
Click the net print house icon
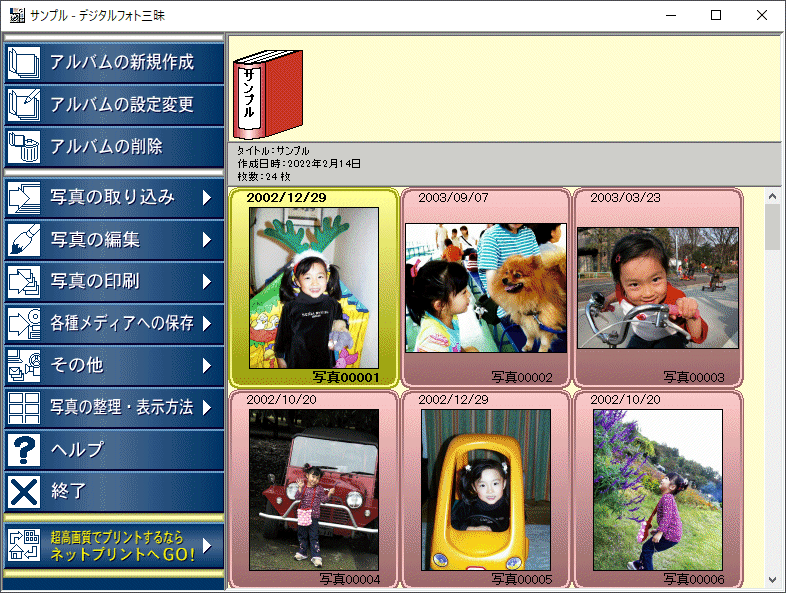pyautogui.click(x=24, y=545)
